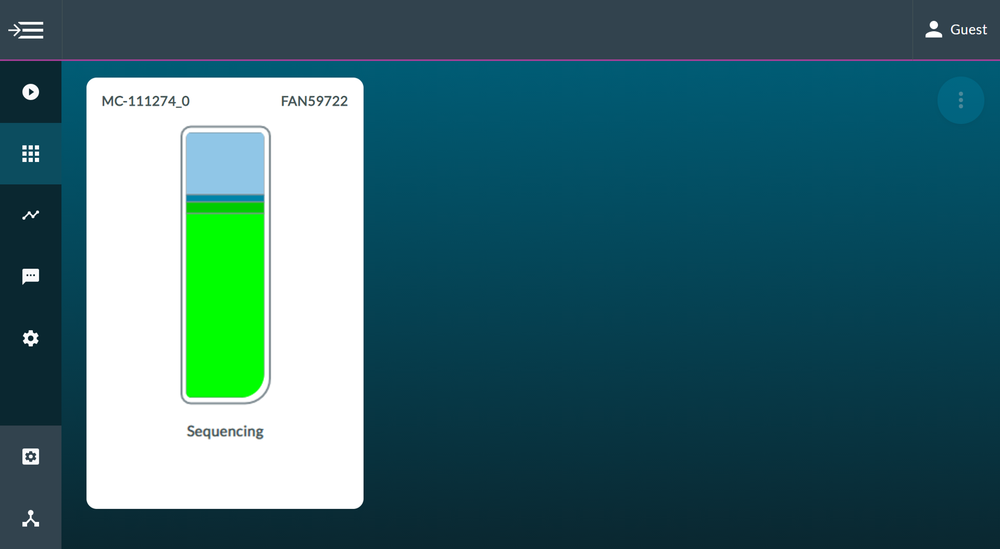Click the bright green segment of flow cell bar
1000x549 pixels.
coord(225,305)
